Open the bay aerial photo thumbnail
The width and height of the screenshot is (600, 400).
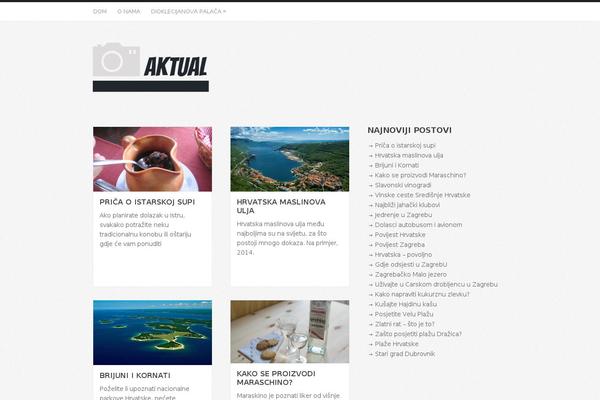pos(290,159)
